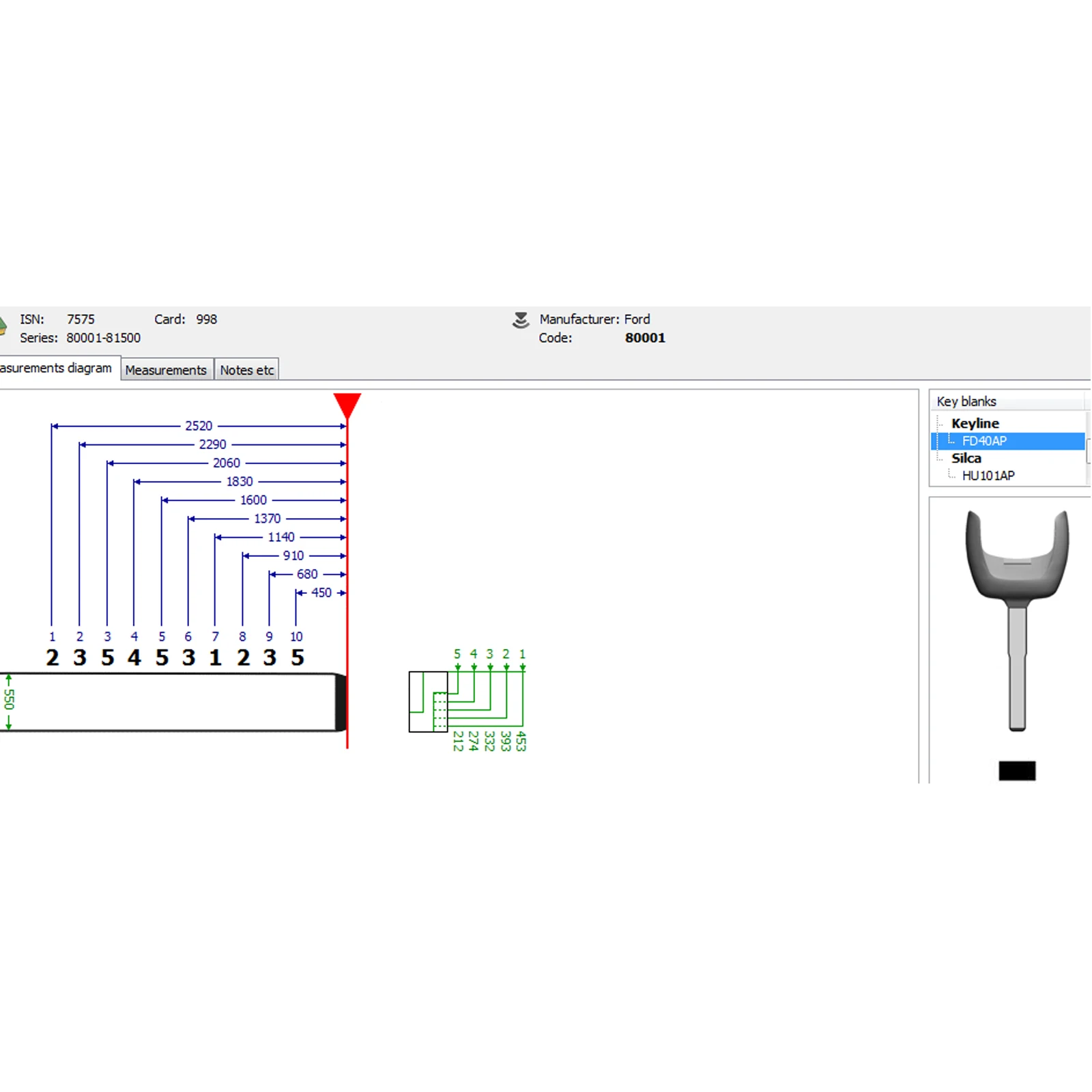Viewport: 1092px width, 1092px height.
Task: Click the black swatch below key image
Action: [1017, 771]
